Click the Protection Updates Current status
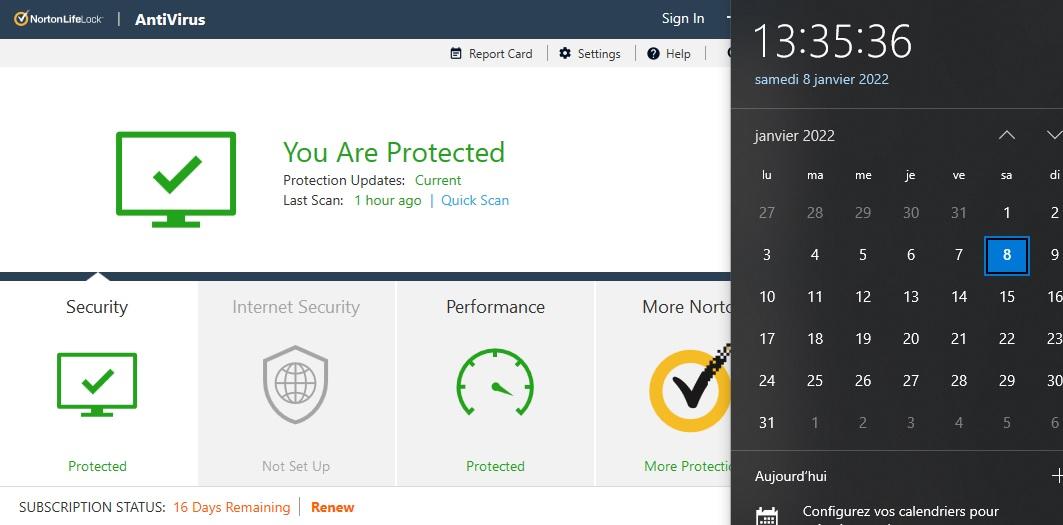 pyautogui.click(x=438, y=180)
